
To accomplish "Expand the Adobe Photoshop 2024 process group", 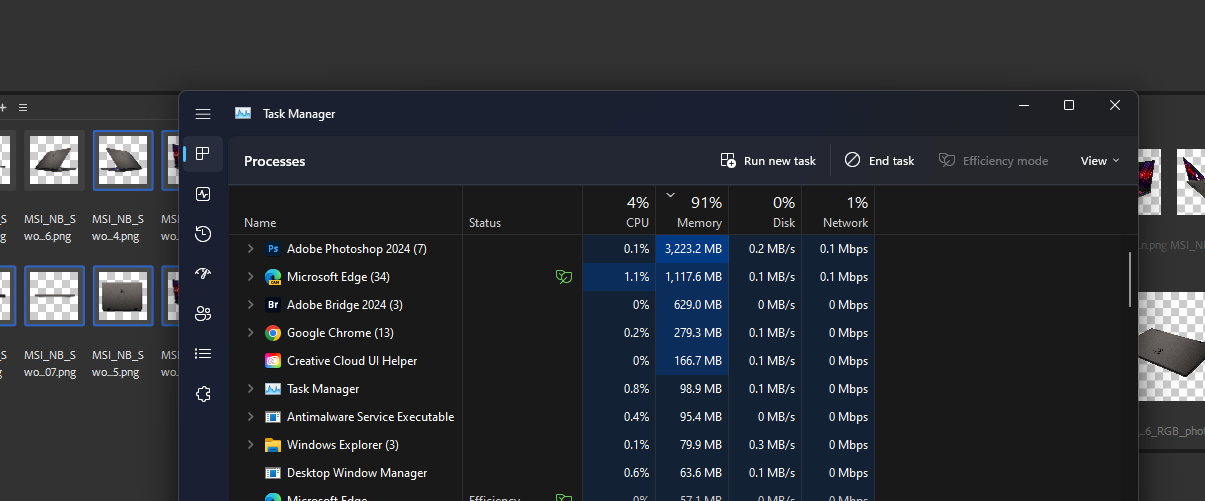I will (250, 249).
